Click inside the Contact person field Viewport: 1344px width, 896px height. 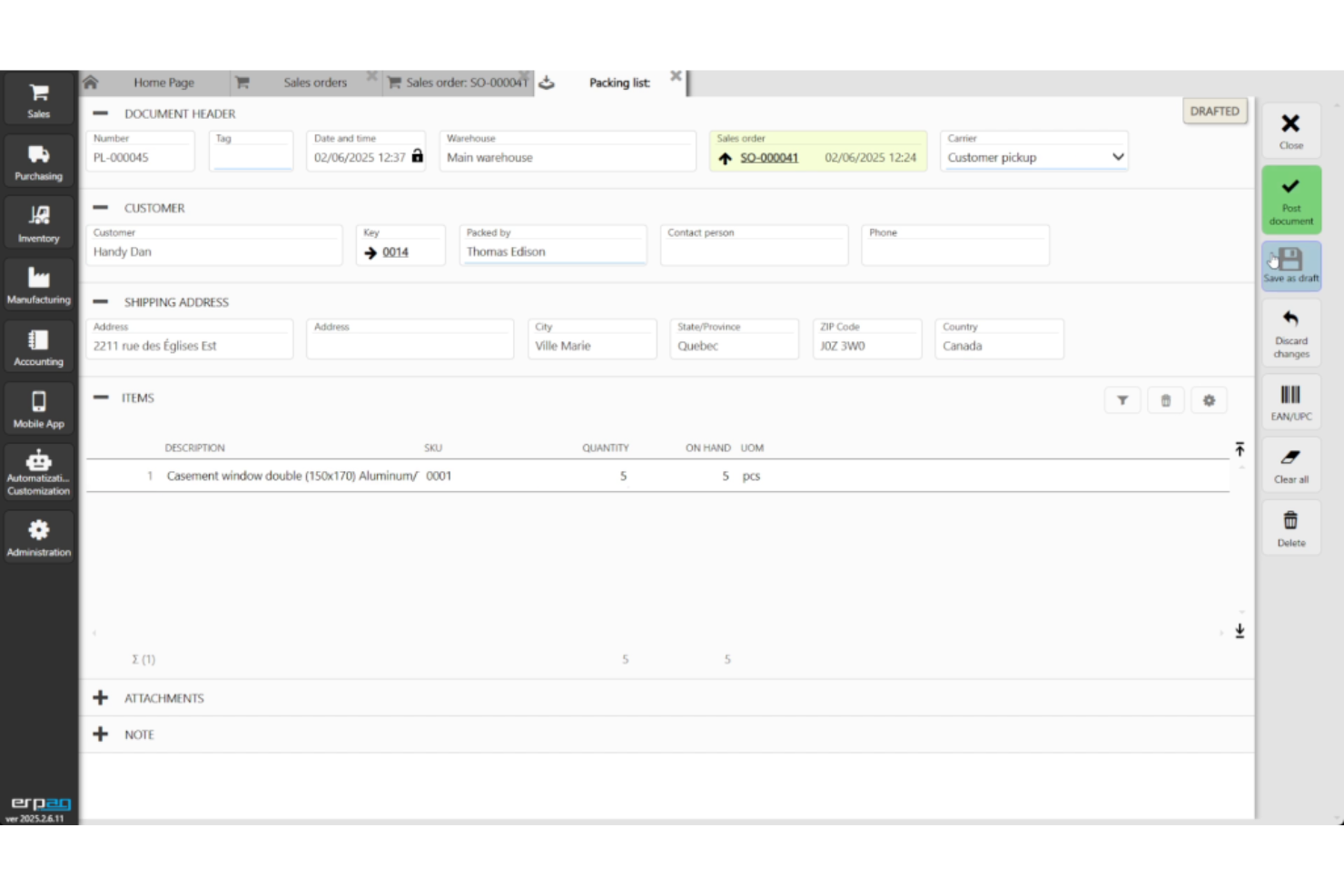coord(754,251)
